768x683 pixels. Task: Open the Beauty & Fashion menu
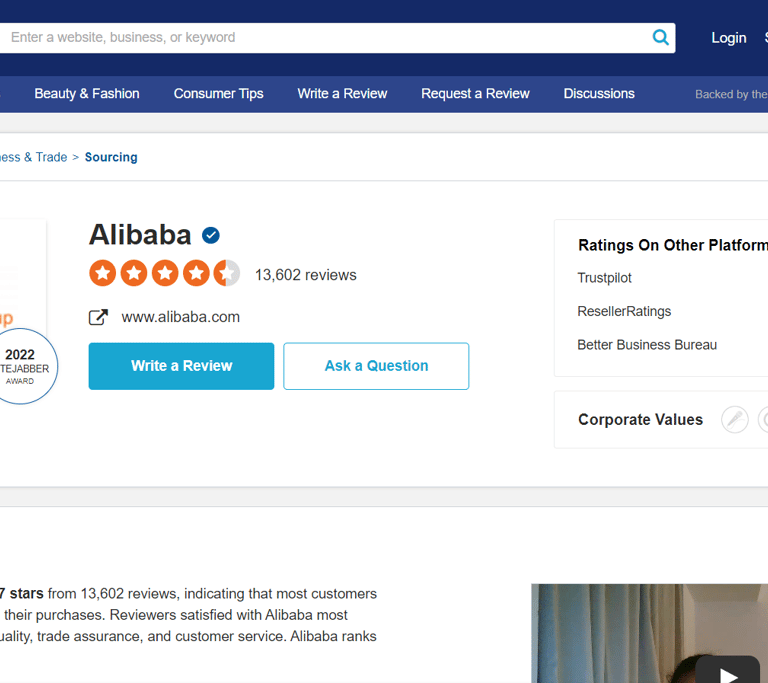[87, 94]
